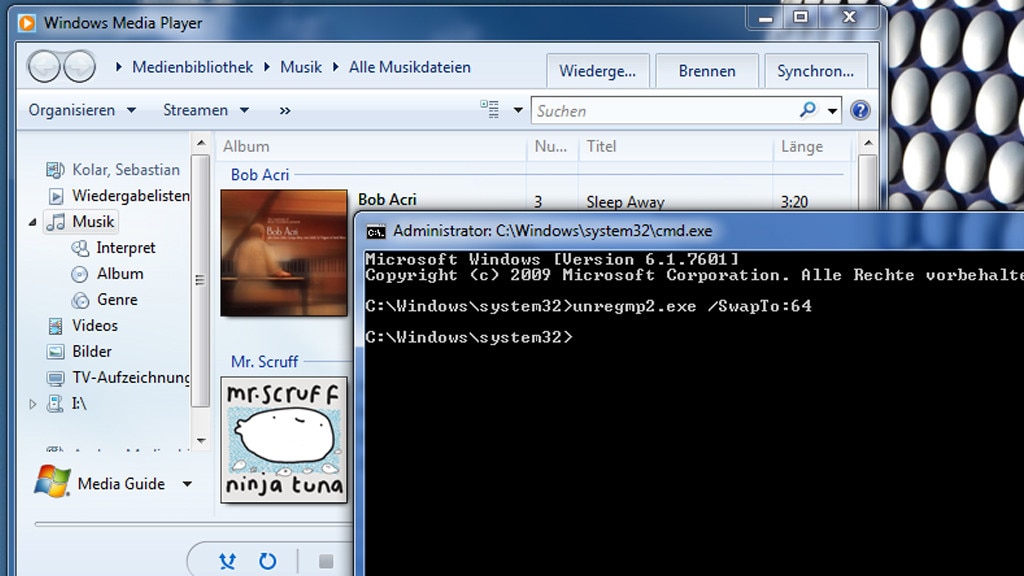Open the Organisieren dropdown menu
Screen dimensions: 1024x576
pyautogui.click(x=82, y=110)
